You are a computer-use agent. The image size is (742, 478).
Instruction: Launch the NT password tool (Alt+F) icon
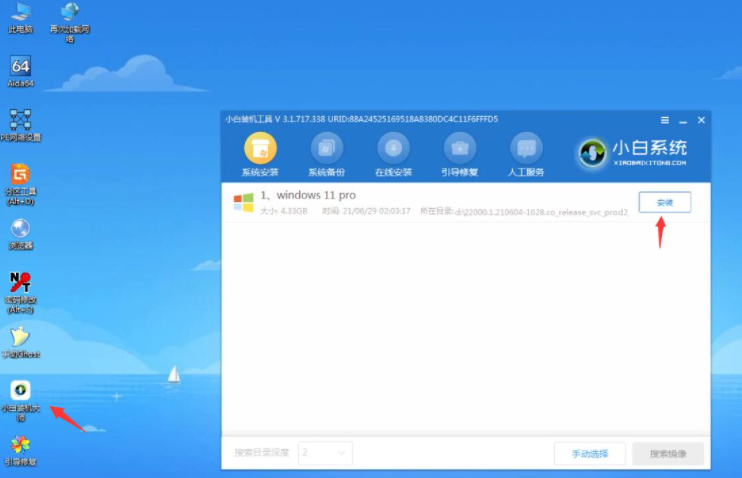20,292
